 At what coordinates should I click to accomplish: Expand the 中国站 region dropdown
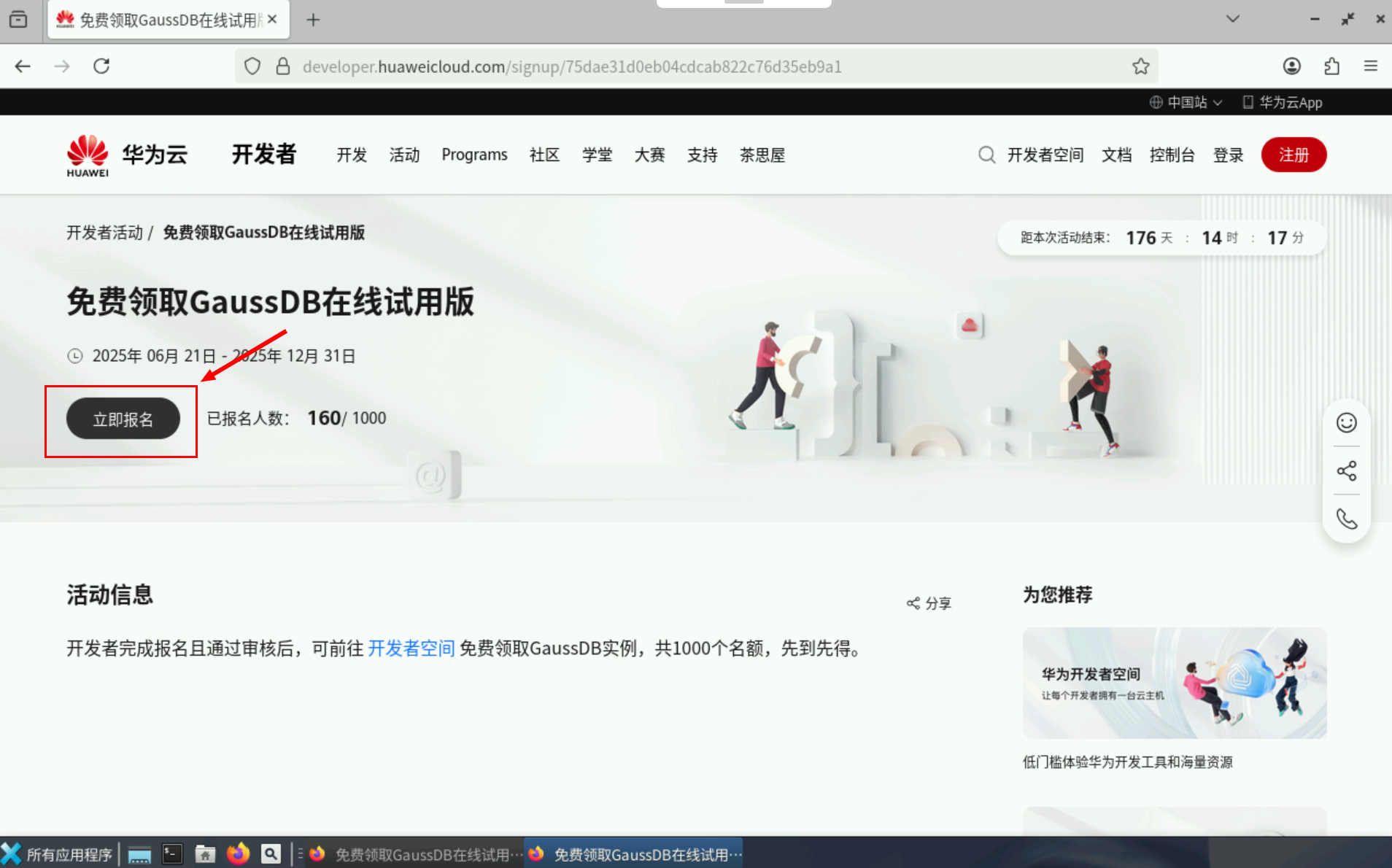click(1186, 102)
